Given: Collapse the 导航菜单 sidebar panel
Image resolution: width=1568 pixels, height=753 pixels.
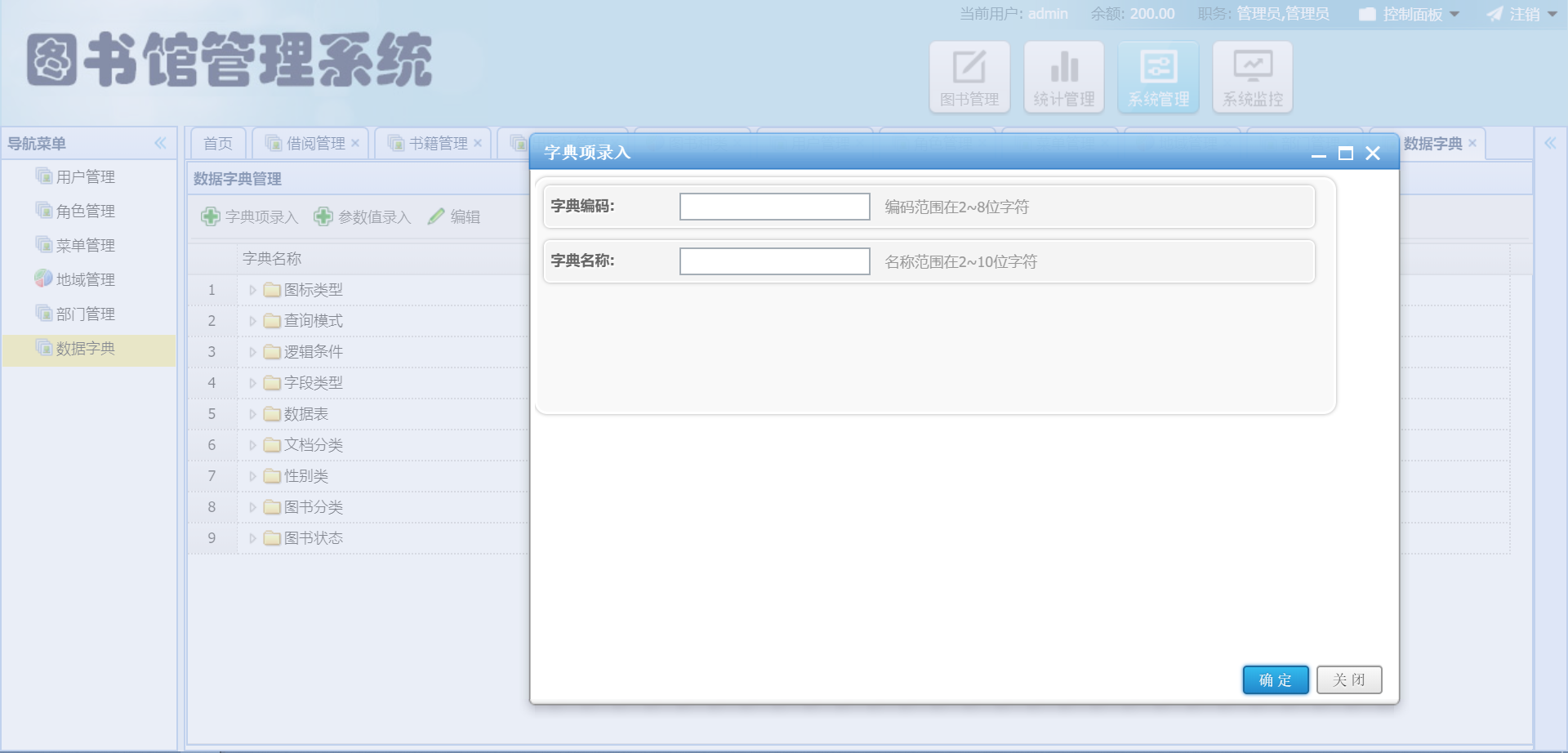Looking at the screenshot, I should pyautogui.click(x=160, y=143).
